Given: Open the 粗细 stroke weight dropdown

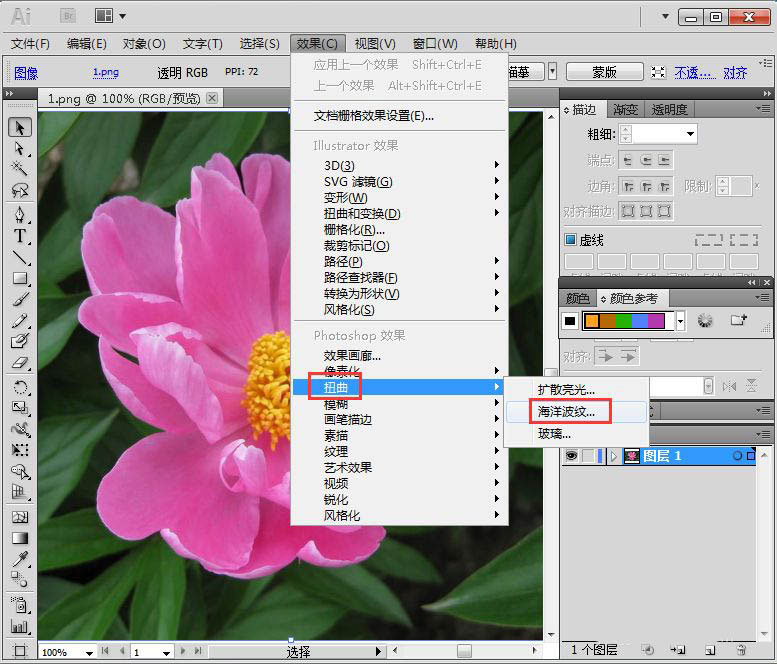Looking at the screenshot, I should click(690, 134).
